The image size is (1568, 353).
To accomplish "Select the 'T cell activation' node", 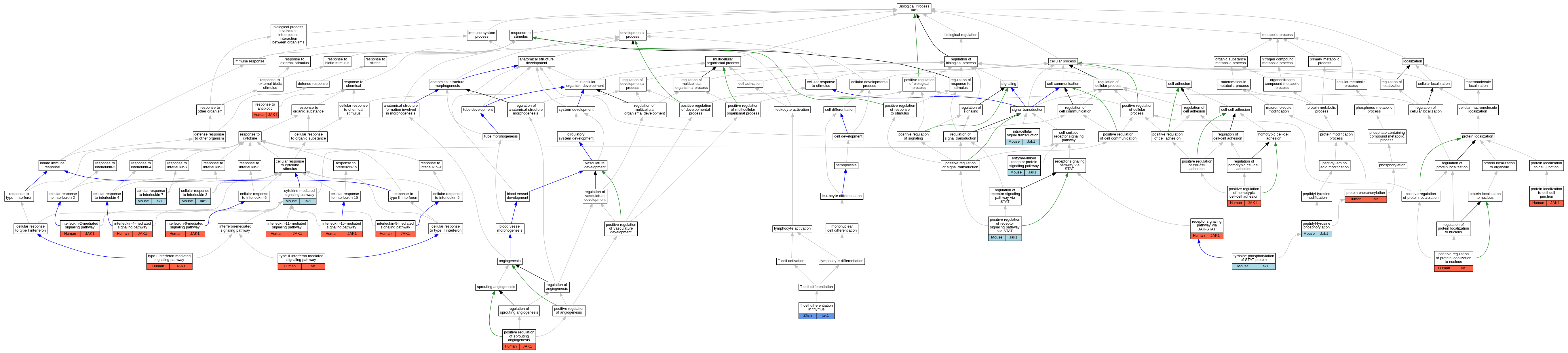I will click(791, 262).
